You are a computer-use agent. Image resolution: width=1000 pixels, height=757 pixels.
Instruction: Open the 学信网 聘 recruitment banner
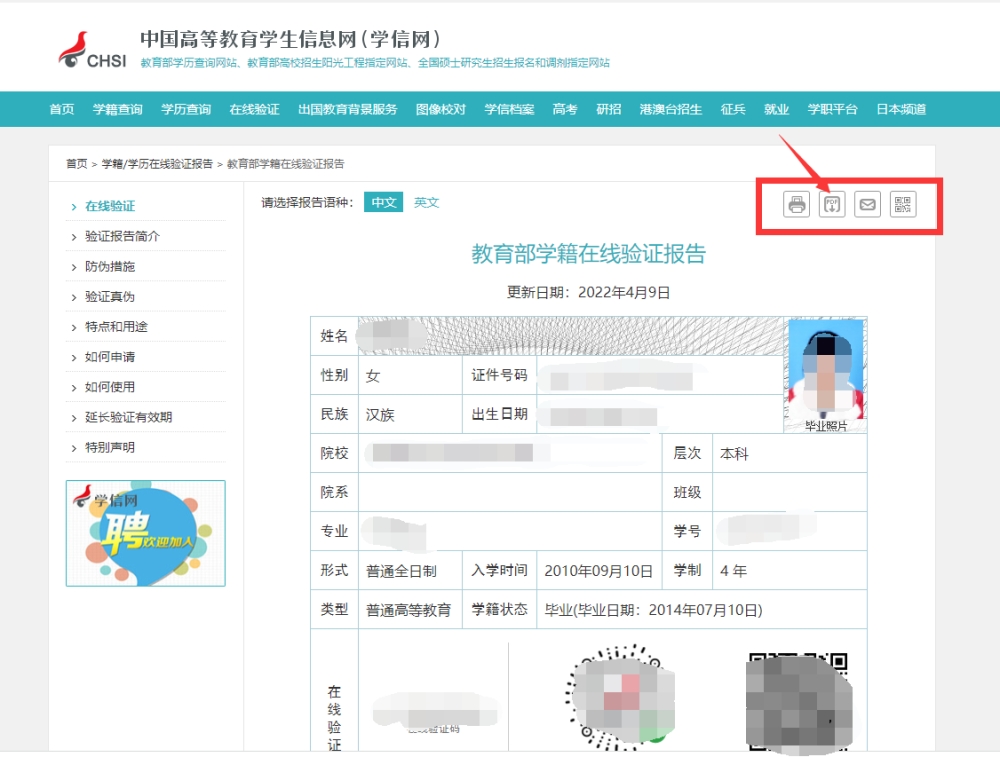point(145,533)
